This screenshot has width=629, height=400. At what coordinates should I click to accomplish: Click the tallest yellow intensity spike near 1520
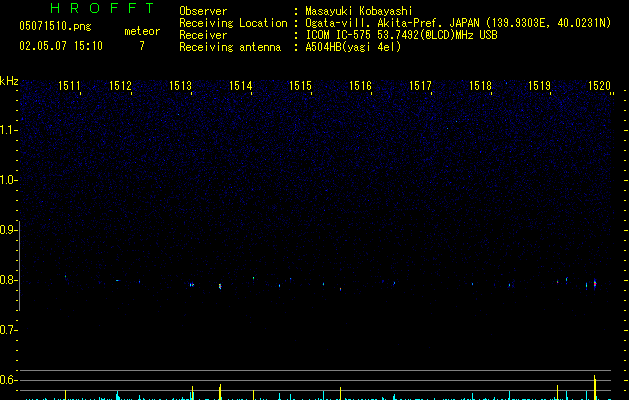click(x=595, y=387)
